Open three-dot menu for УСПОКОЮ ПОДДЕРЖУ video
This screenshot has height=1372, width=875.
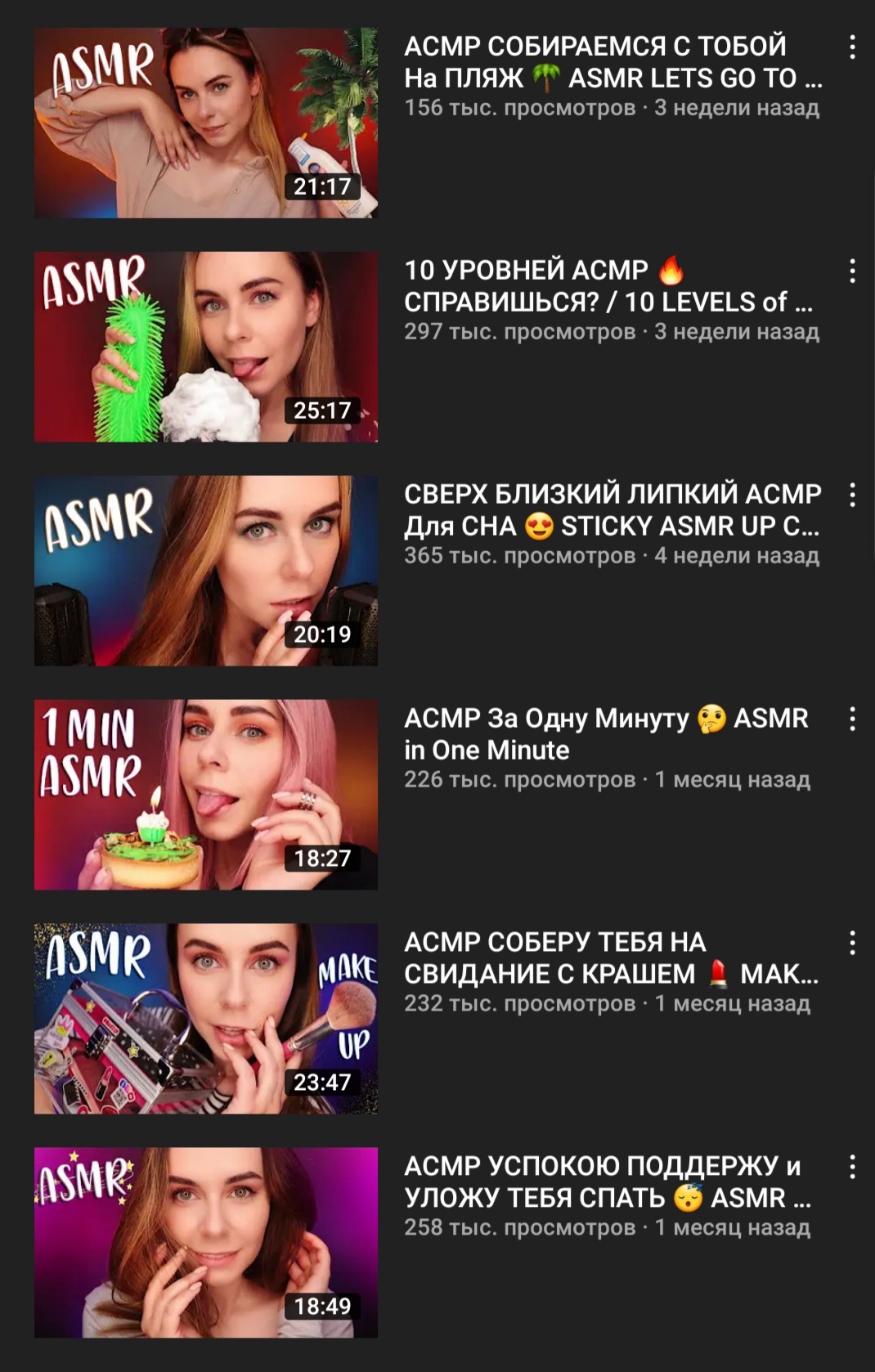852,1168
